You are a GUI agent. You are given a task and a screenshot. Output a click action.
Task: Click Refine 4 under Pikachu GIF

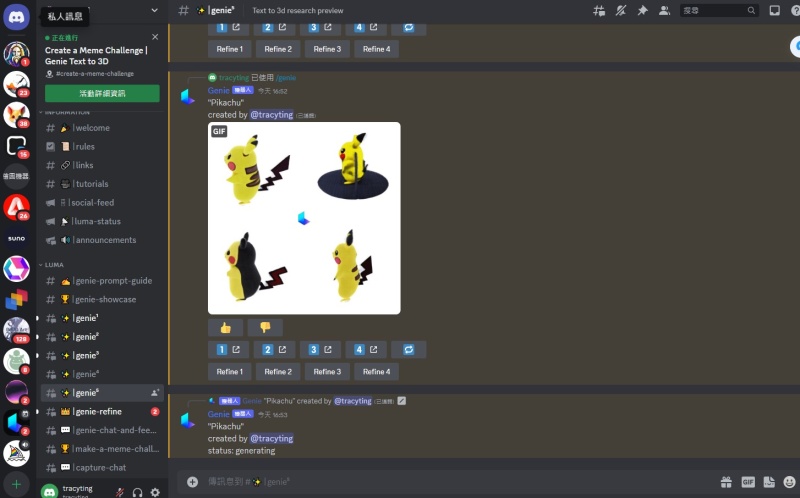pos(377,371)
